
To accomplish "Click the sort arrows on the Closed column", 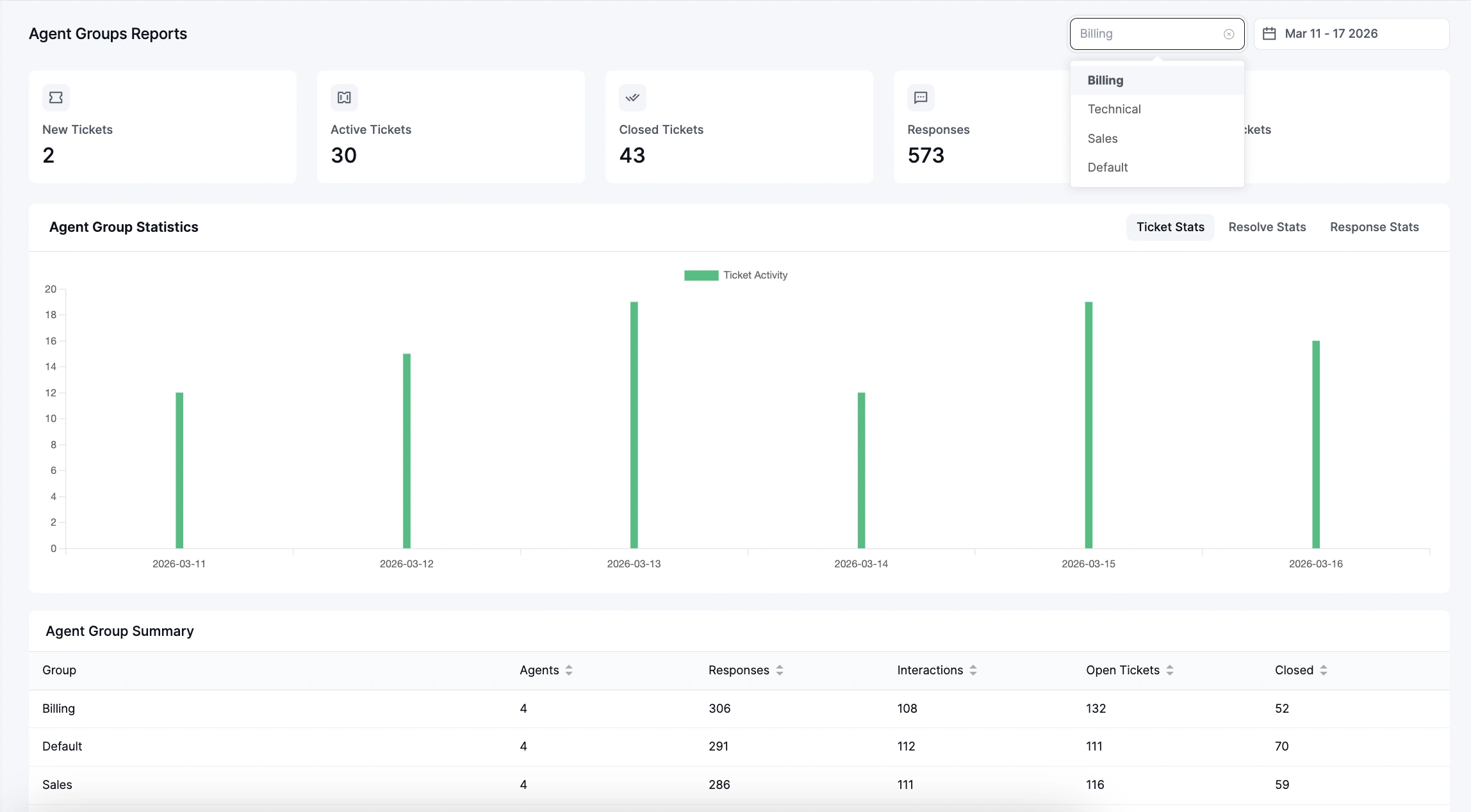I will point(1324,670).
